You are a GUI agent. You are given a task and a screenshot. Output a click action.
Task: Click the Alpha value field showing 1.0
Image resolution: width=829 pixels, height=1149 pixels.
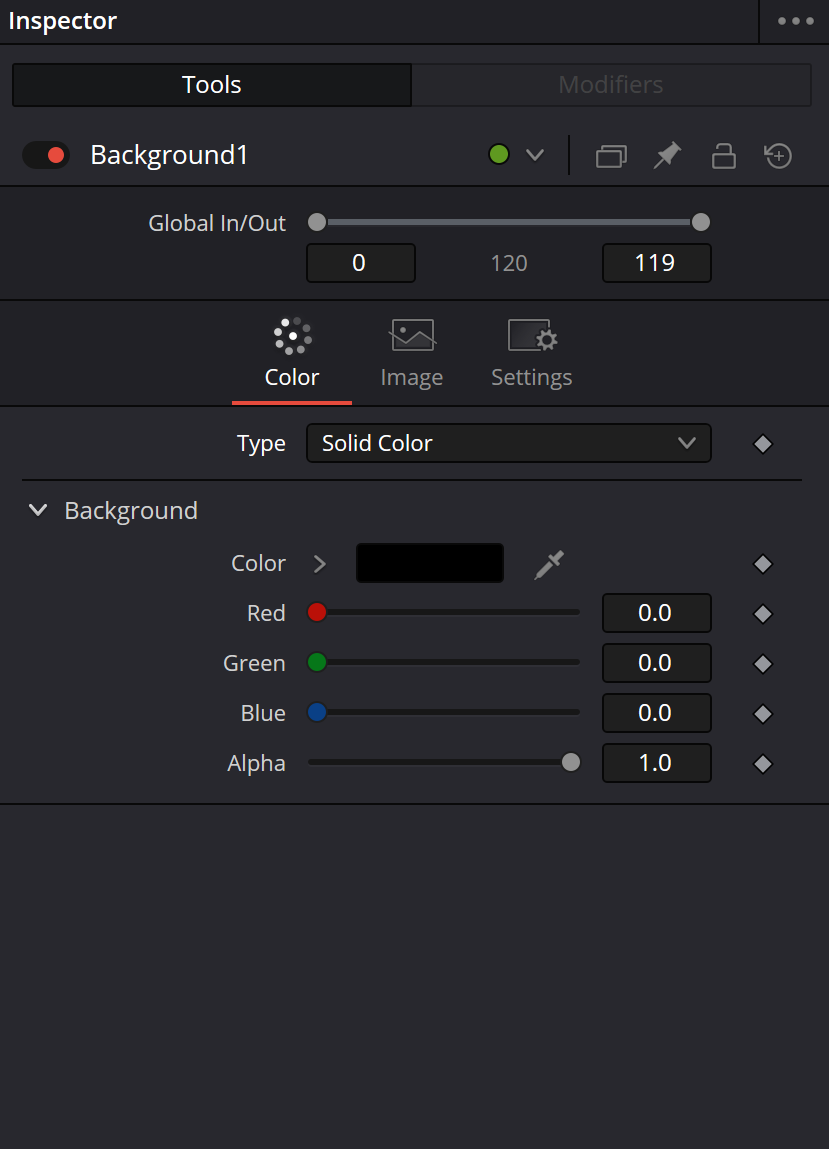[657, 763]
